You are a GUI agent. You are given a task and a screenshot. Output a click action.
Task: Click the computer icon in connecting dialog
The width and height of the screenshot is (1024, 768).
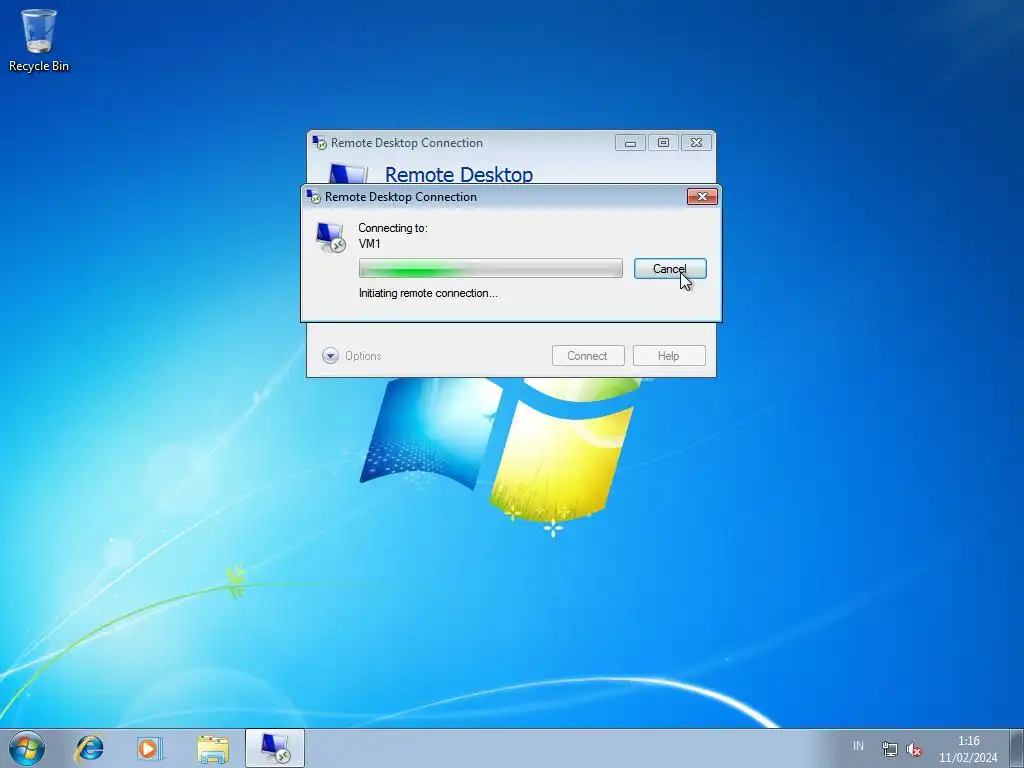click(x=330, y=237)
